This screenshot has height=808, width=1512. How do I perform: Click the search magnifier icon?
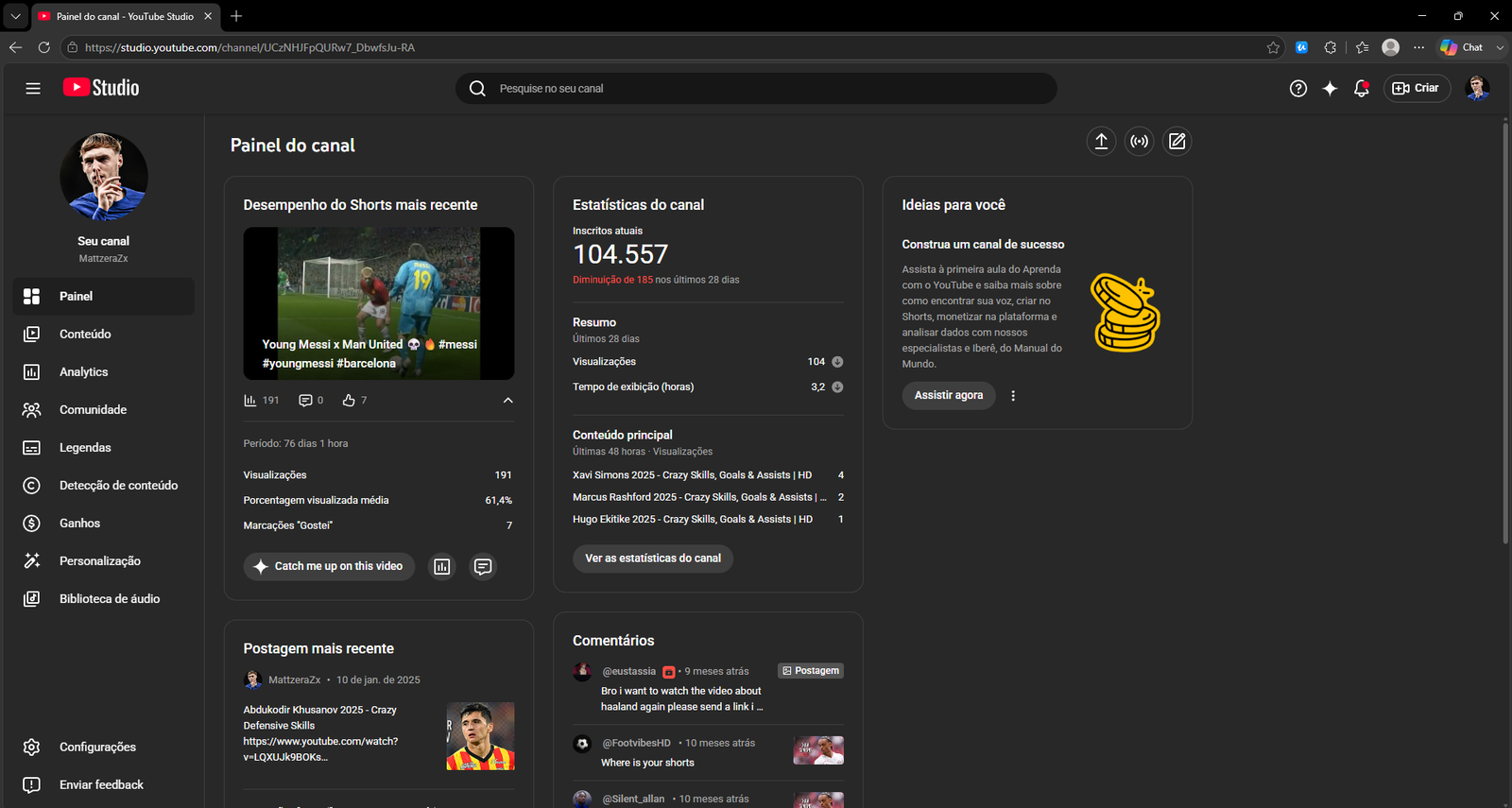(477, 88)
